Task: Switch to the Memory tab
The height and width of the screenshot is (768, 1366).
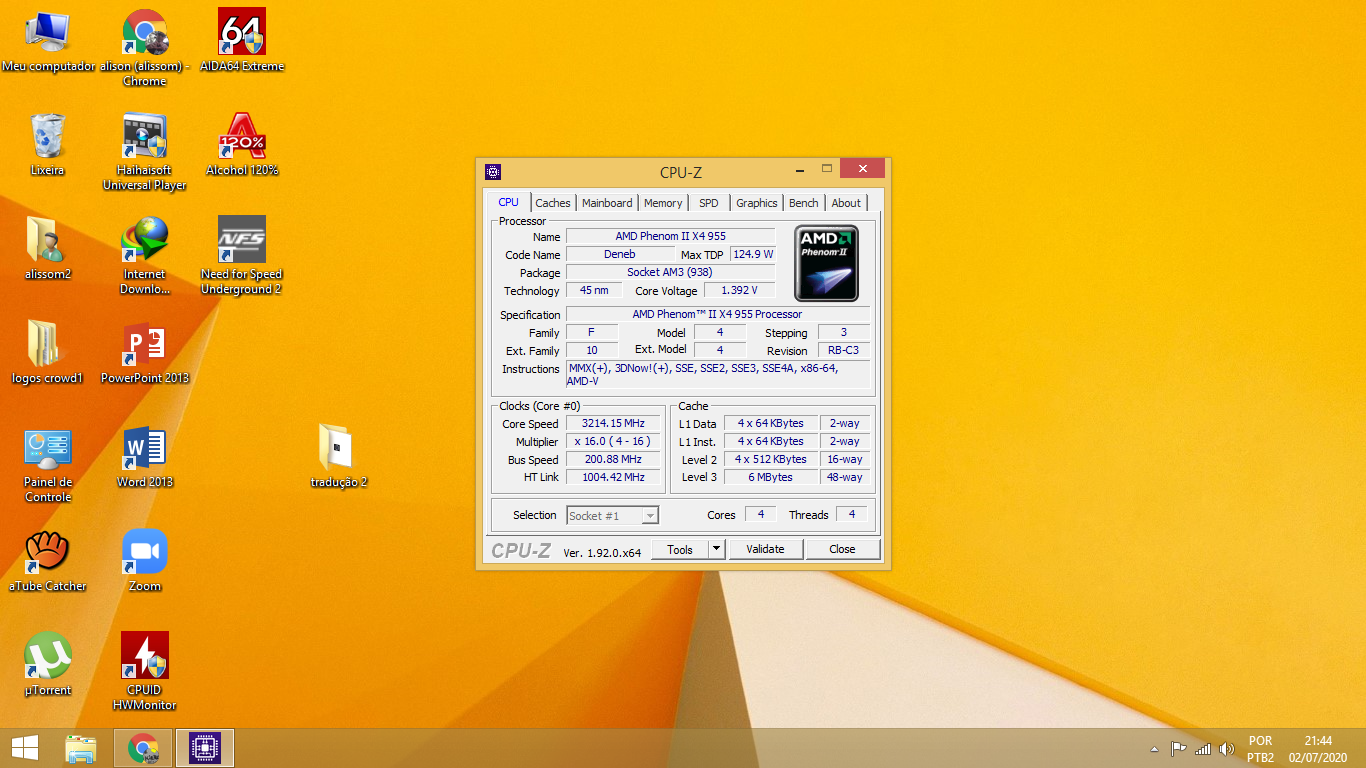Action: pos(663,203)
